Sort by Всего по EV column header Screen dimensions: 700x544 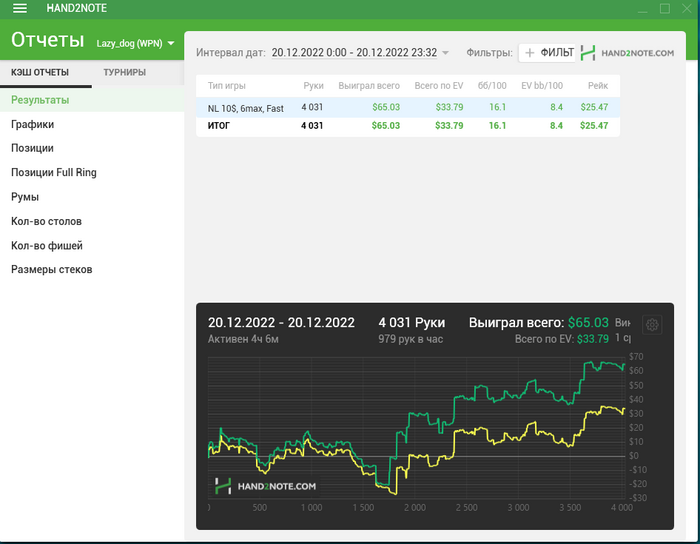pyautogui.click(x=439, y=86)
